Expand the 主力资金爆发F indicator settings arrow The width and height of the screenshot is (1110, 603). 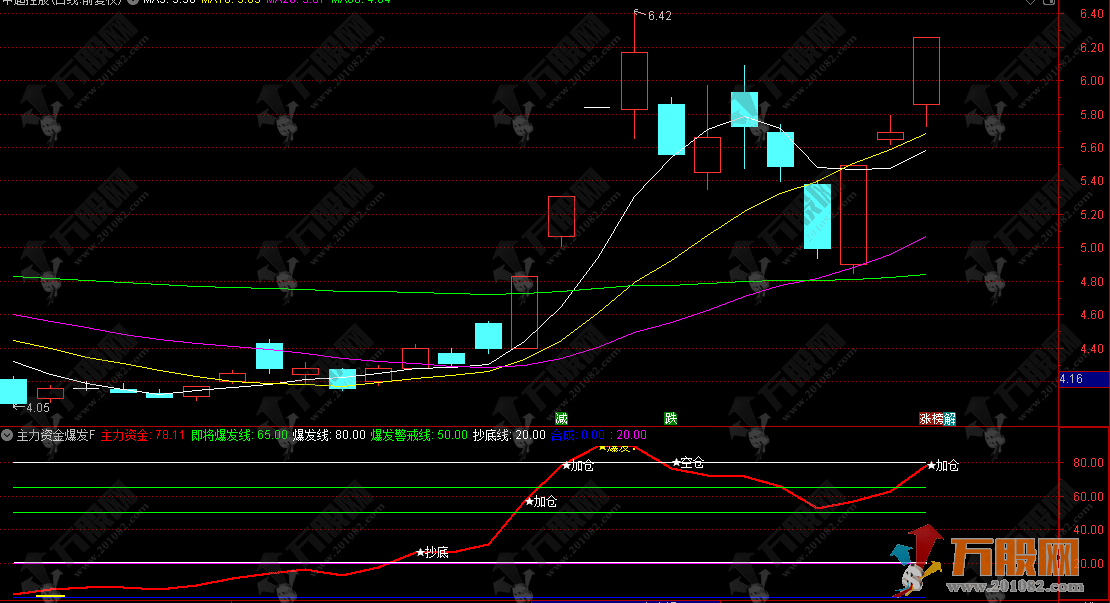click(8, 435)
